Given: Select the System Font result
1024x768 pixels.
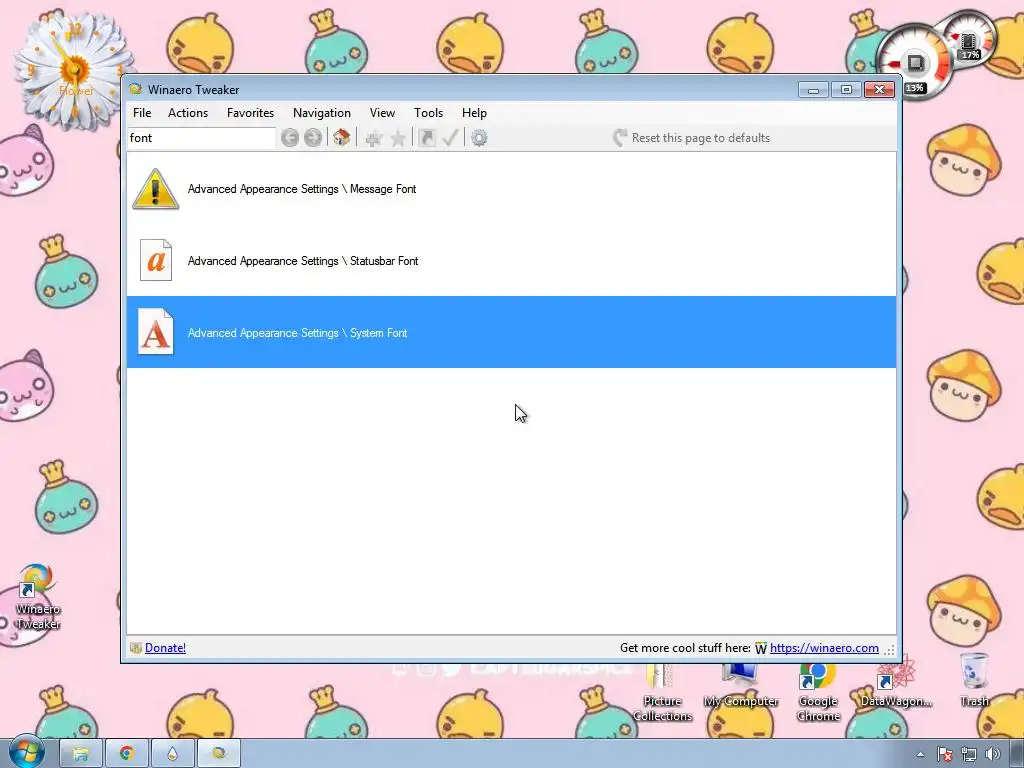Looking at the screenshot, I should [x=511, y=332].
